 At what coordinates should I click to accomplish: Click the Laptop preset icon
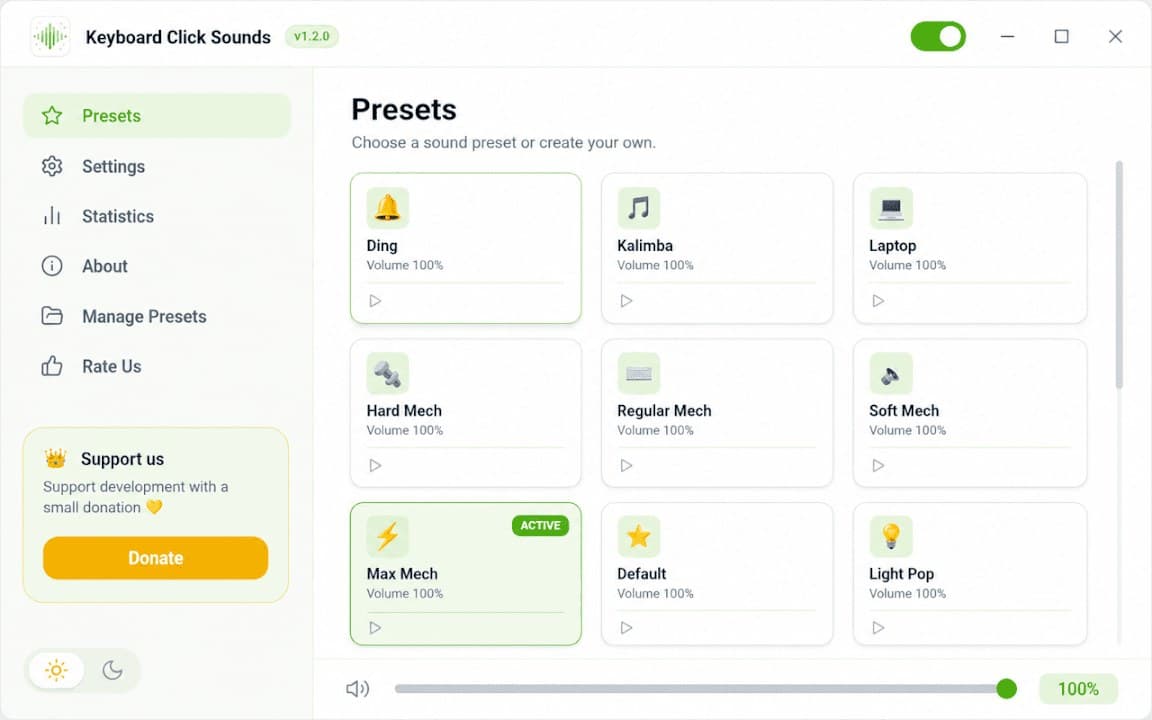click(890, 208)
